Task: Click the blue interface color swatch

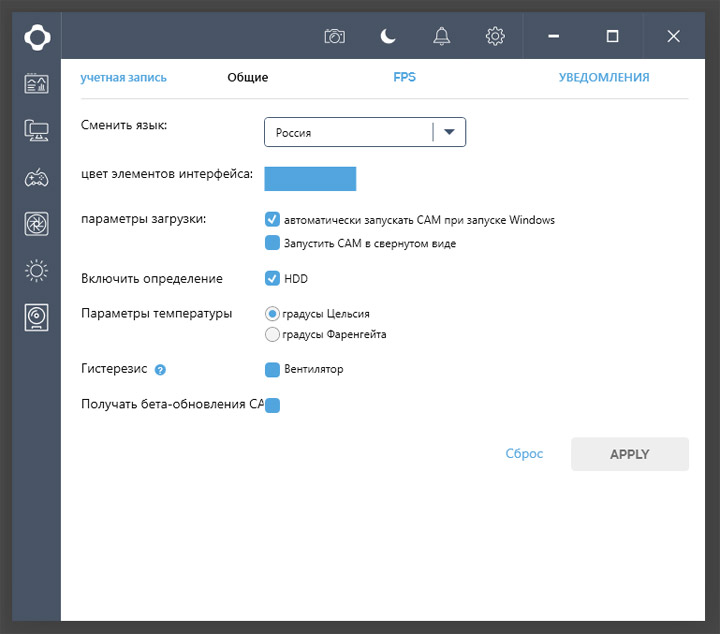Action: pos(311,178)
